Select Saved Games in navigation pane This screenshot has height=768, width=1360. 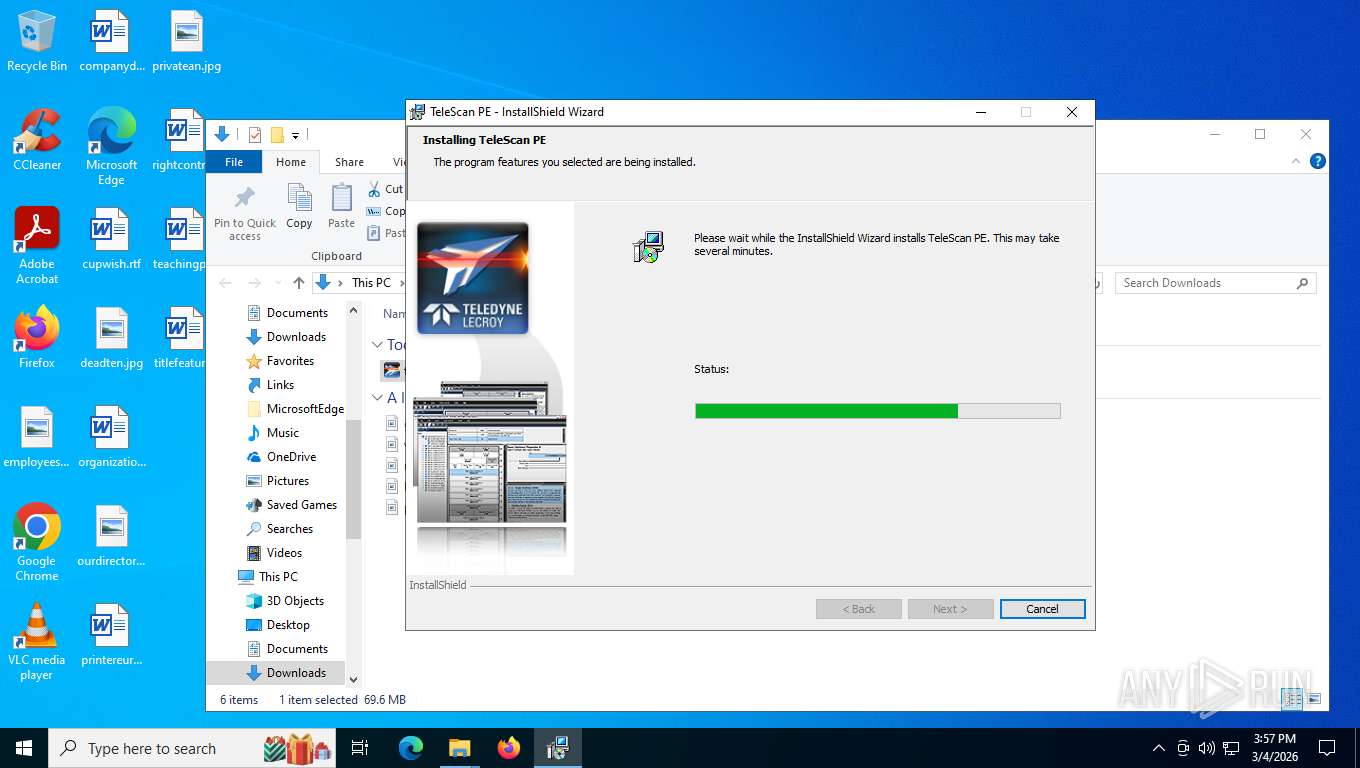[x=301, y=505]
